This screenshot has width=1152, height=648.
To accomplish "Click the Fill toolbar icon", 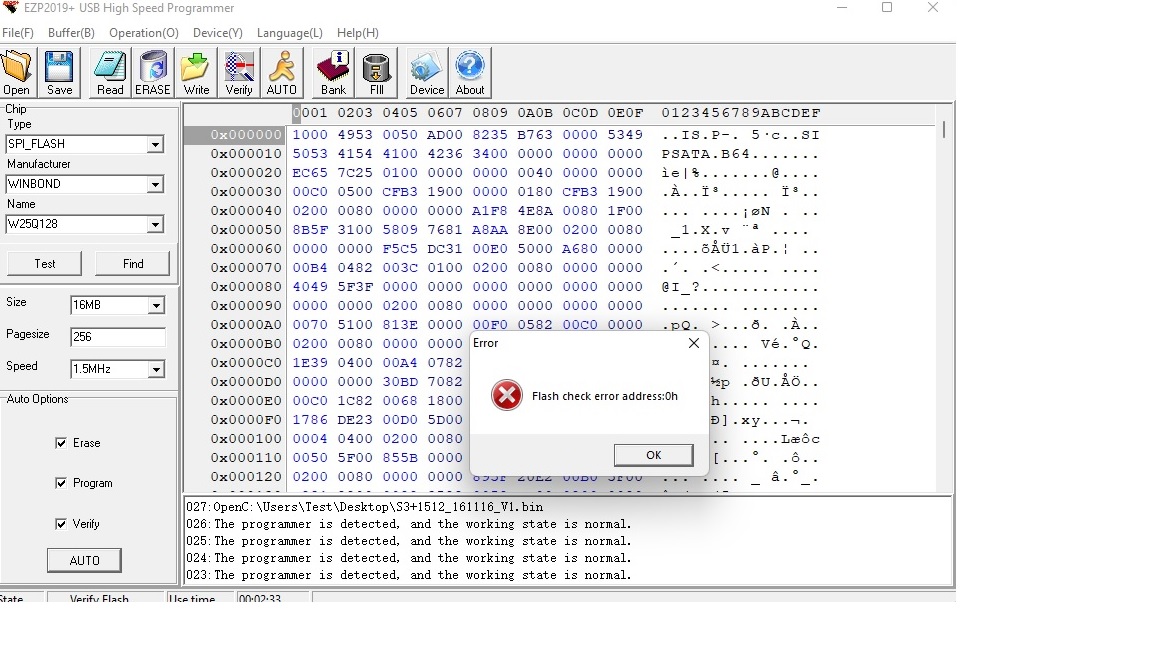I will point(376,73).
